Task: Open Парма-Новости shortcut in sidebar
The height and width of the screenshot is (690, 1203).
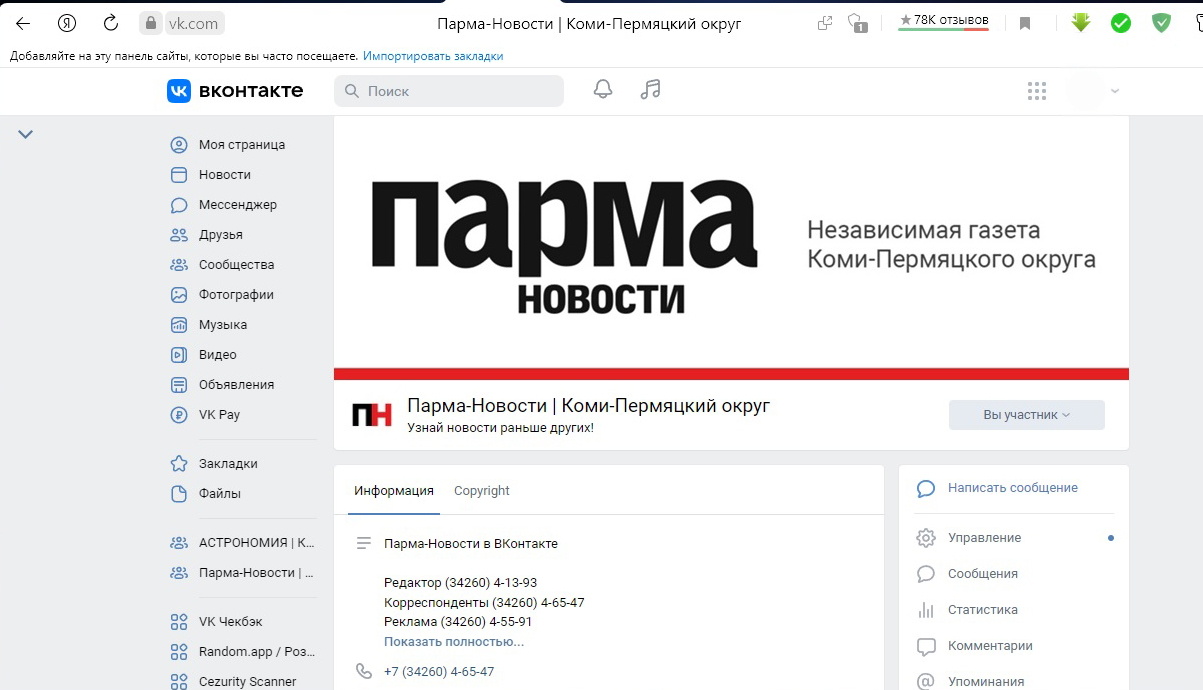Action: coord(241,573)
